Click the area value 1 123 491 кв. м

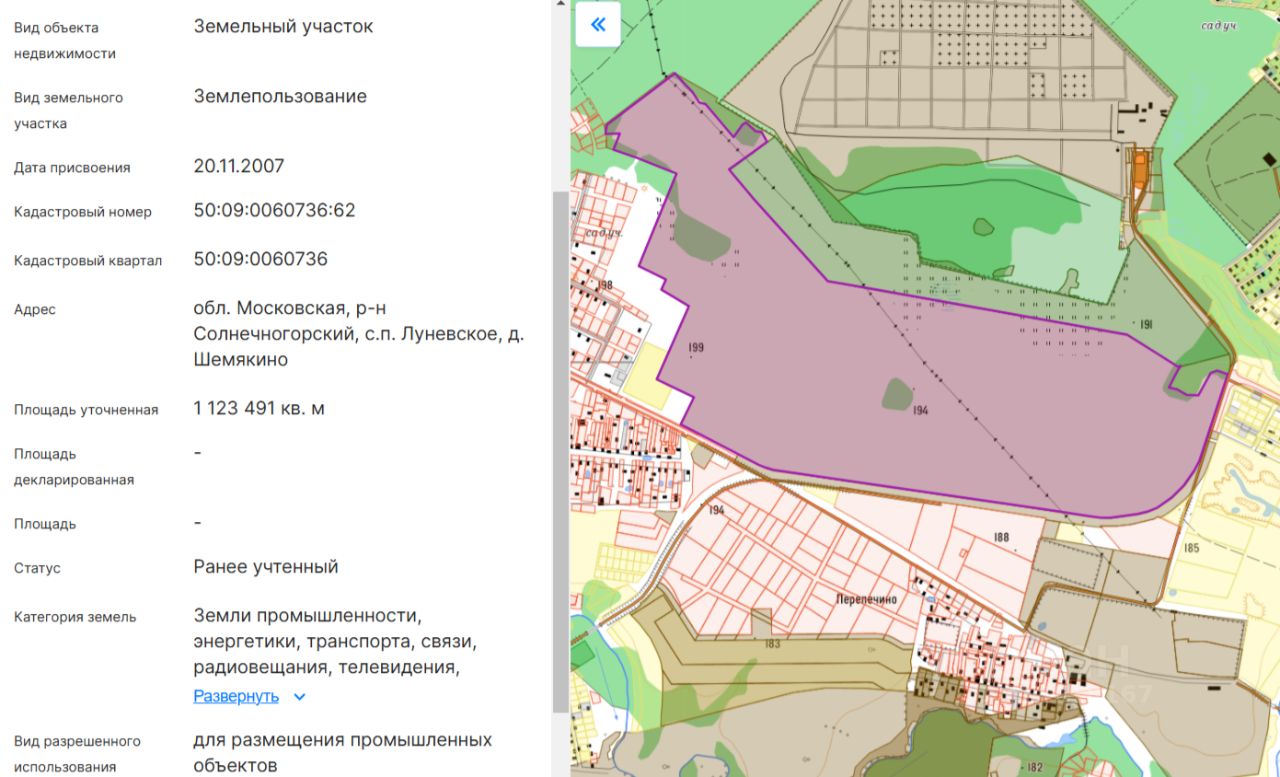click(259, 408)
